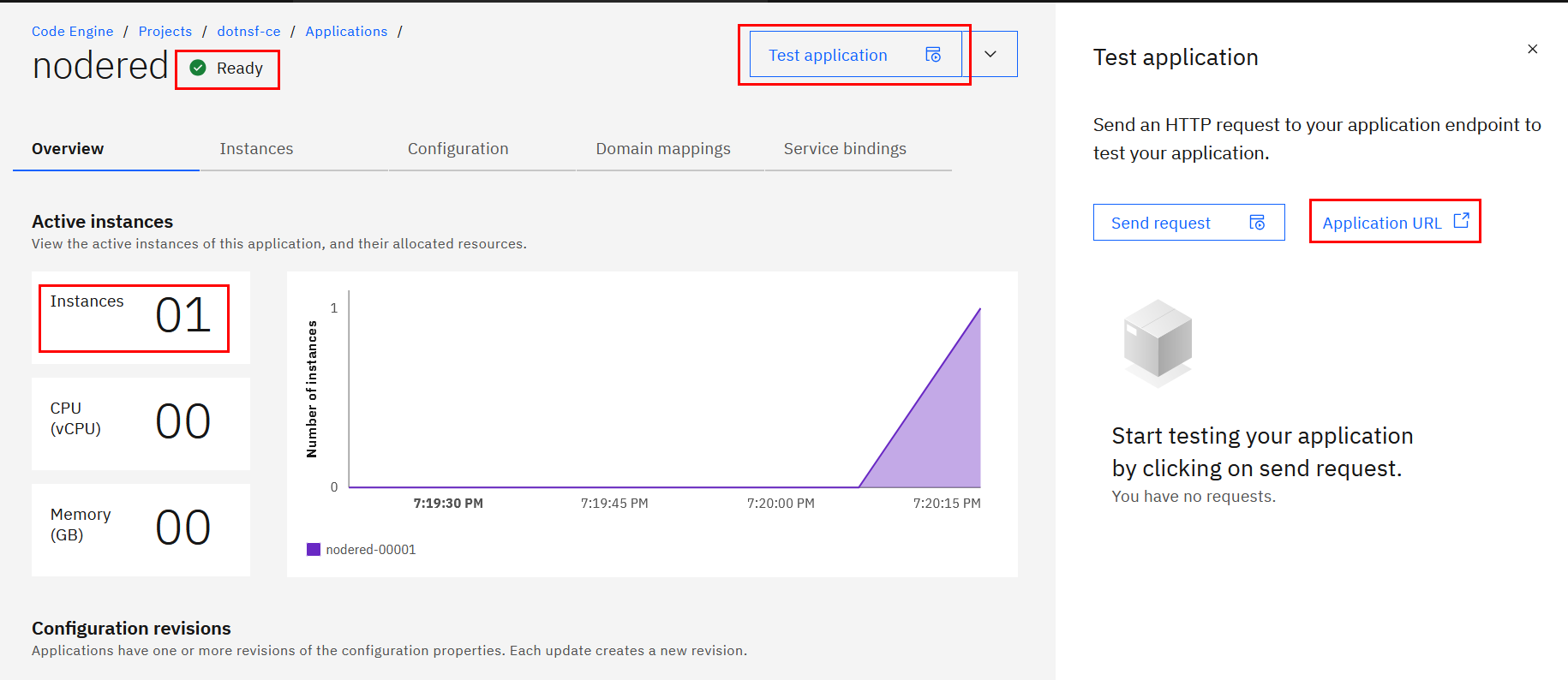This screenshot has height=680, width=1568.
Task: Select the Domain mappings tab
Action: (x=663, y=149)
